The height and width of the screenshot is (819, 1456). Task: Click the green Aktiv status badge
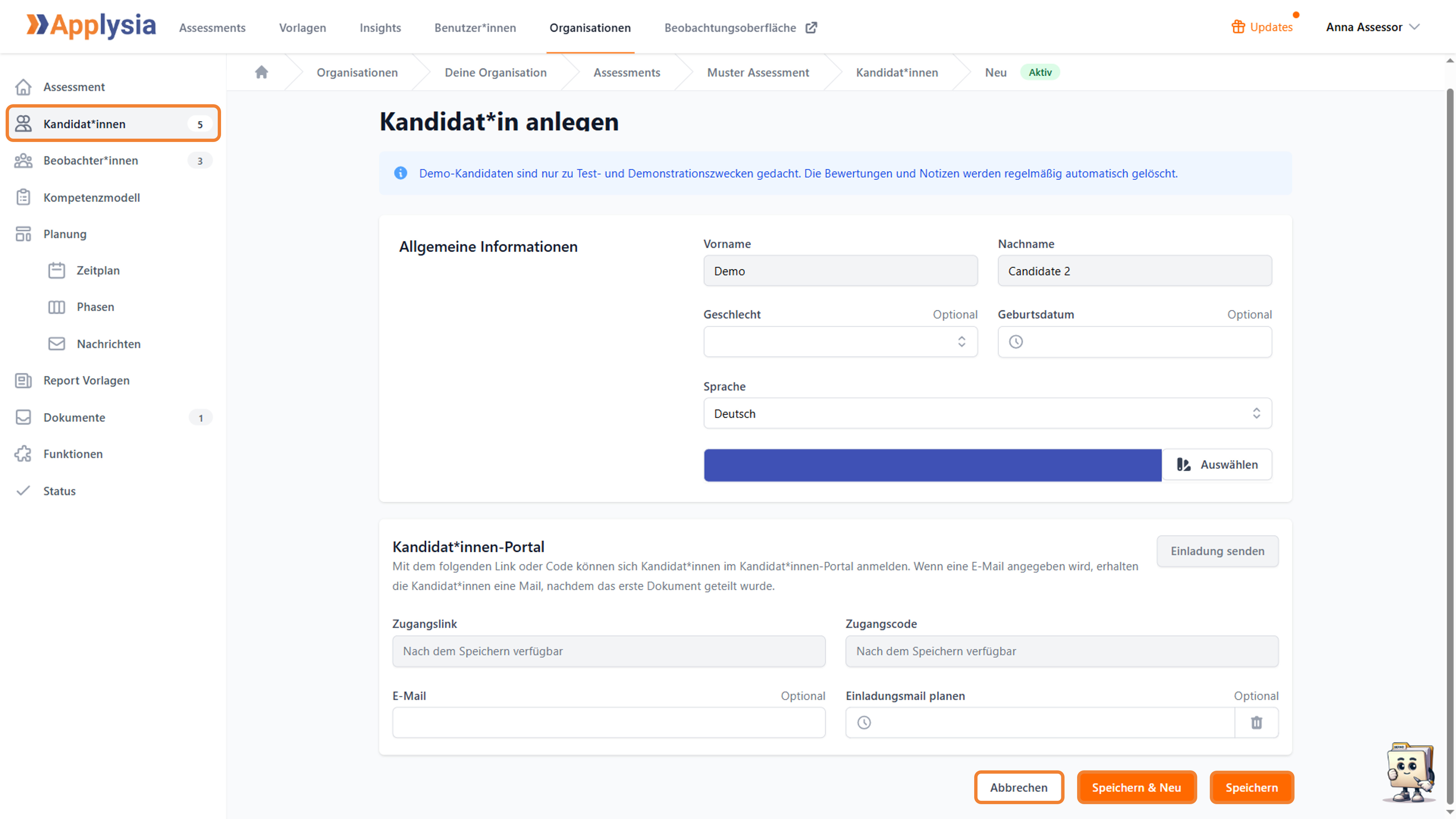[1040, 72]
